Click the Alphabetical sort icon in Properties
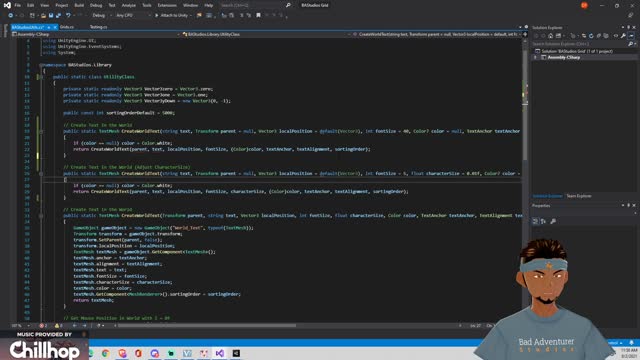640x360 pixels. [543, 221]
